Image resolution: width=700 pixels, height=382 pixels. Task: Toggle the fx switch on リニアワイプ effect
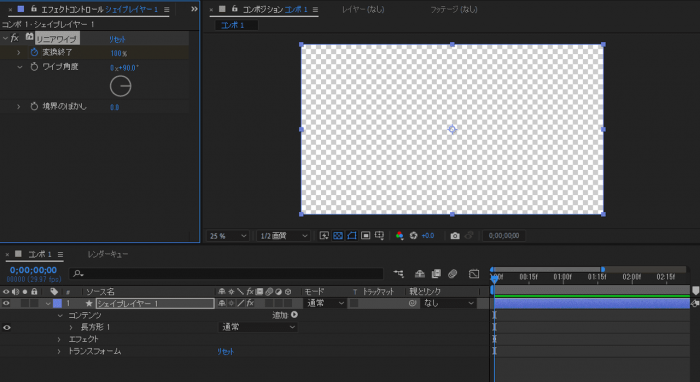(15, 38)
